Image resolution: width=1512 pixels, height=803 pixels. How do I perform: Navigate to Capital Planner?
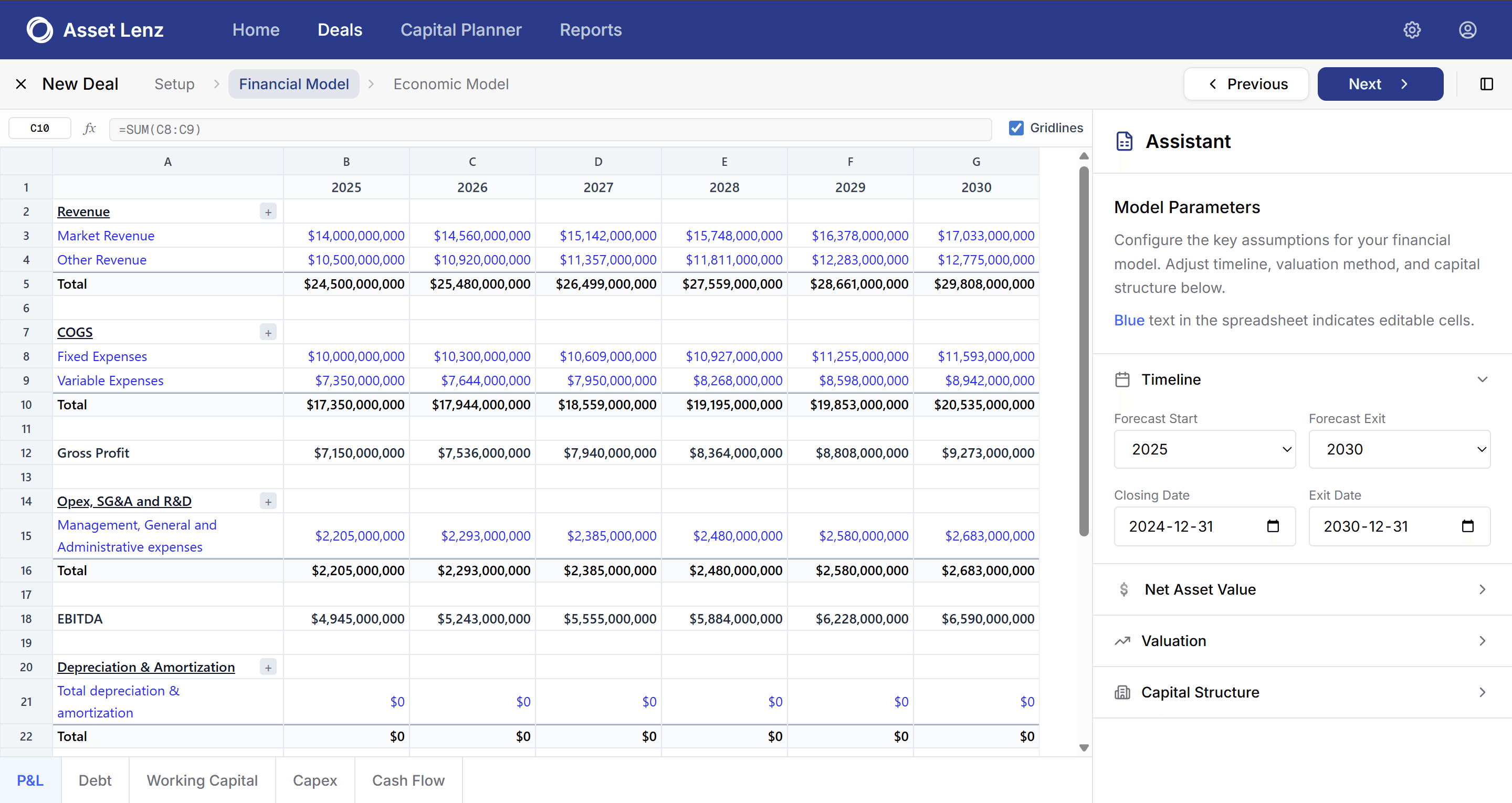point(461,30)
